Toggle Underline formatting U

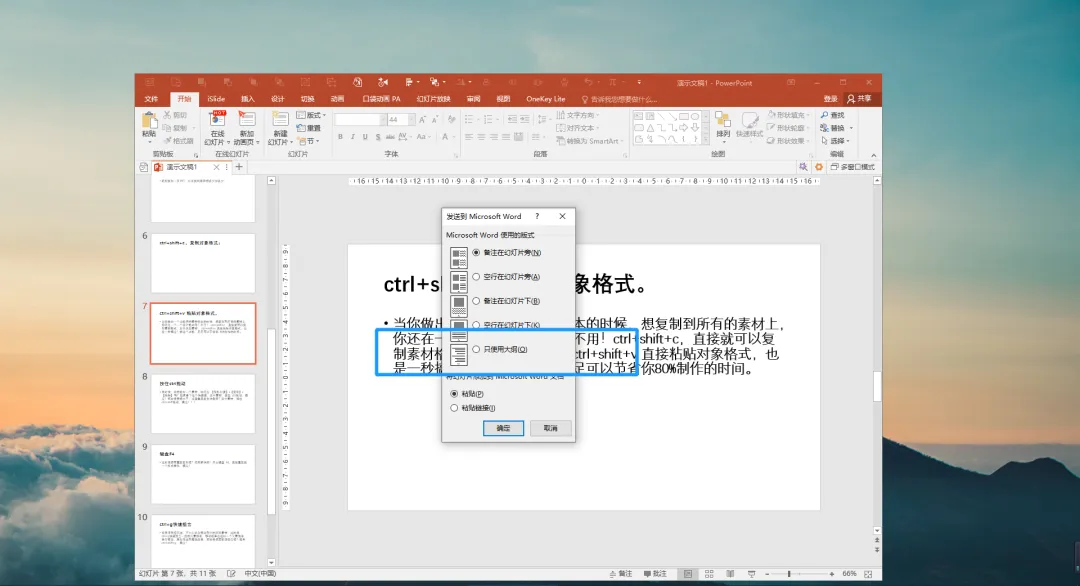pos(365,137)
